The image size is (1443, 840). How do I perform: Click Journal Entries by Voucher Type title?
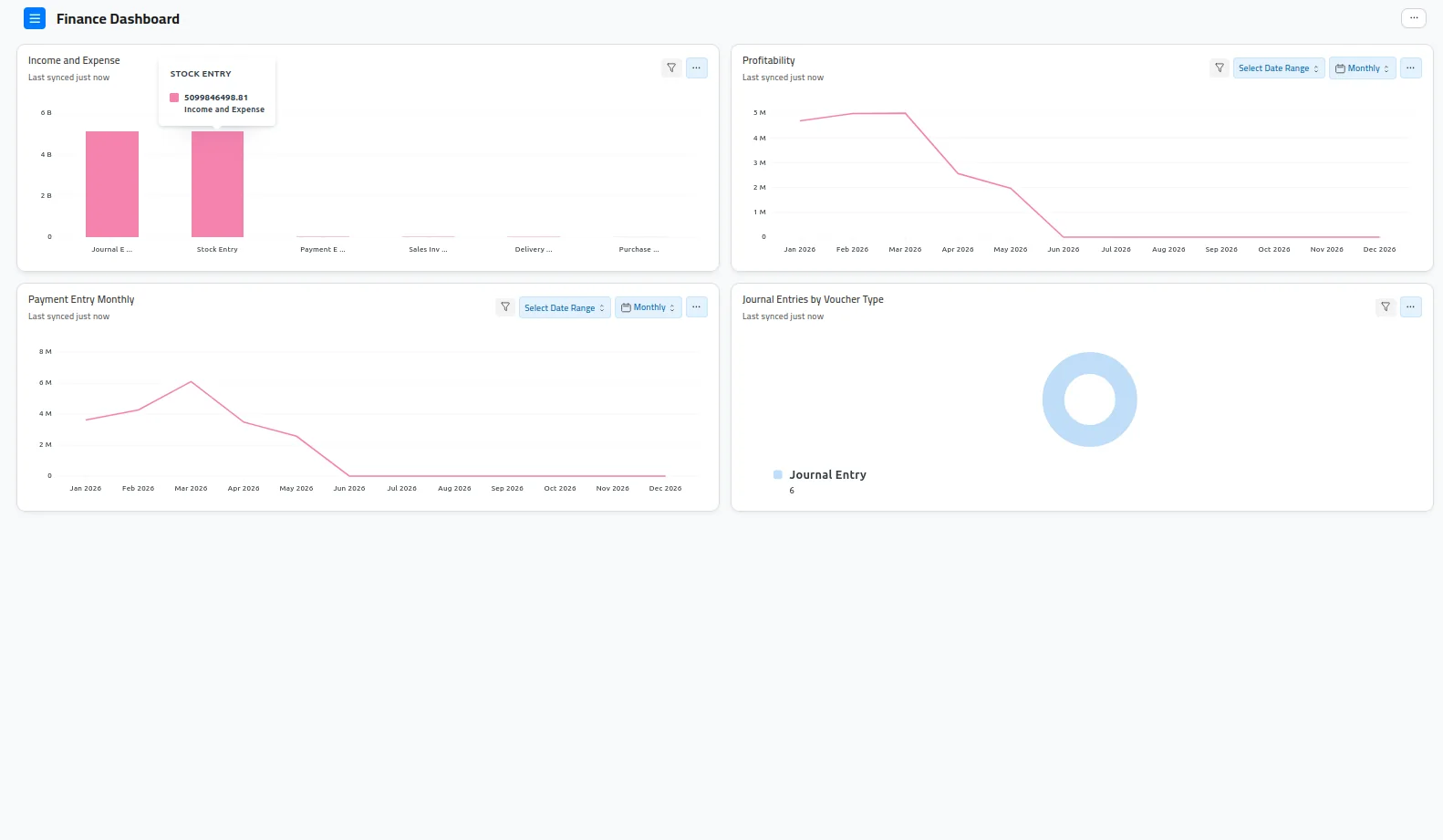pos(813,300)
